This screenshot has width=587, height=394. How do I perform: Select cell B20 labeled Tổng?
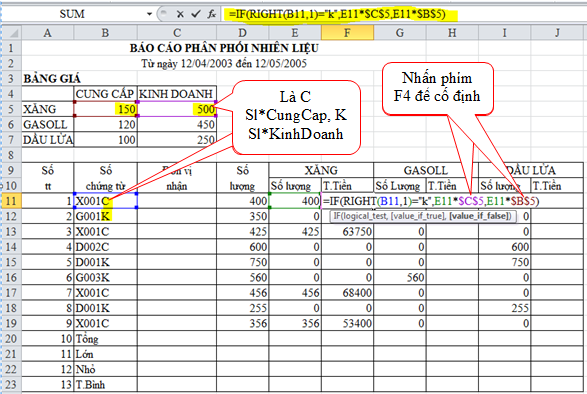click(x=106, y=339)
